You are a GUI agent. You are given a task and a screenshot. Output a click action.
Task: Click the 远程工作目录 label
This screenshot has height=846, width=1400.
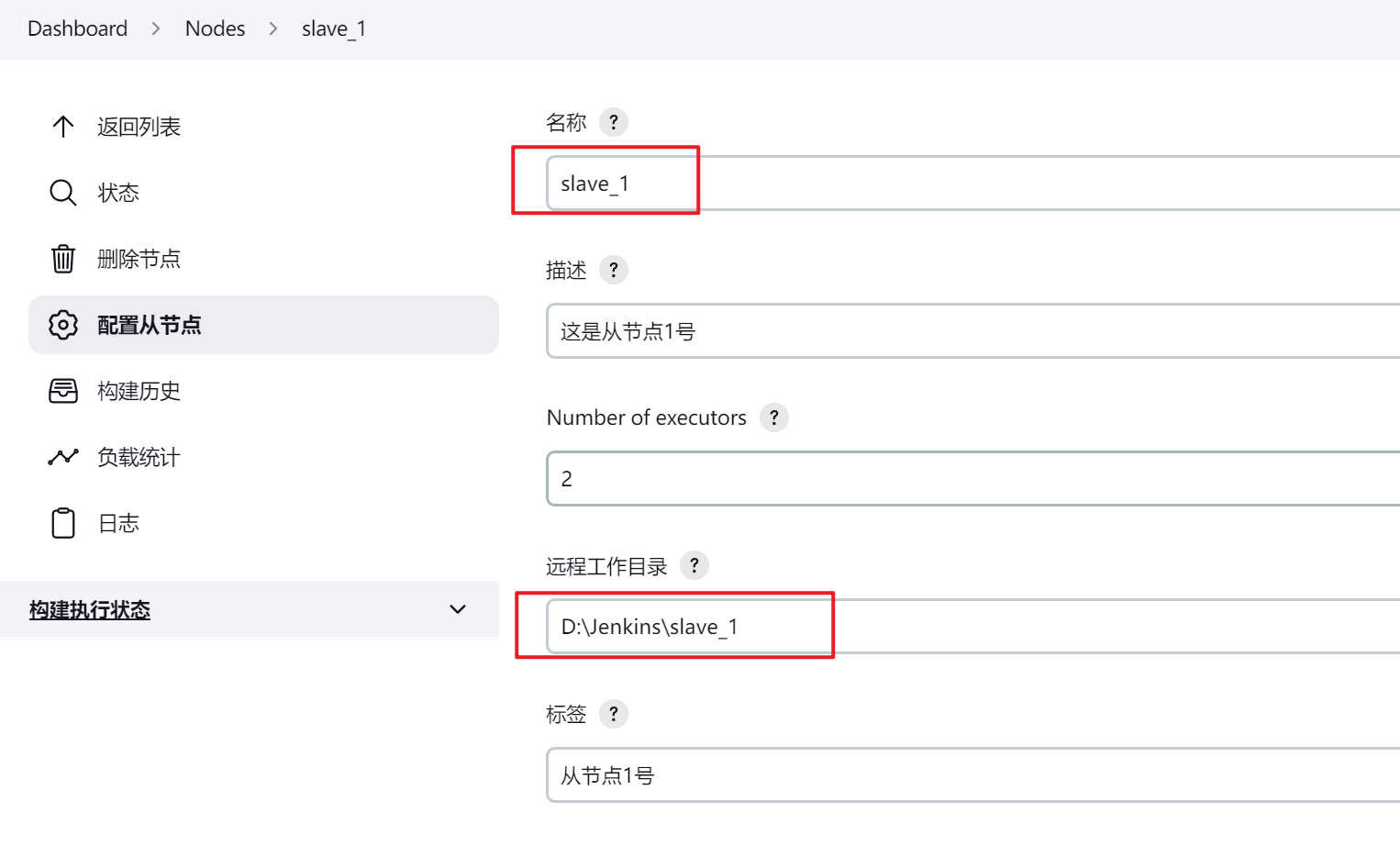click(x=606, y=566)
